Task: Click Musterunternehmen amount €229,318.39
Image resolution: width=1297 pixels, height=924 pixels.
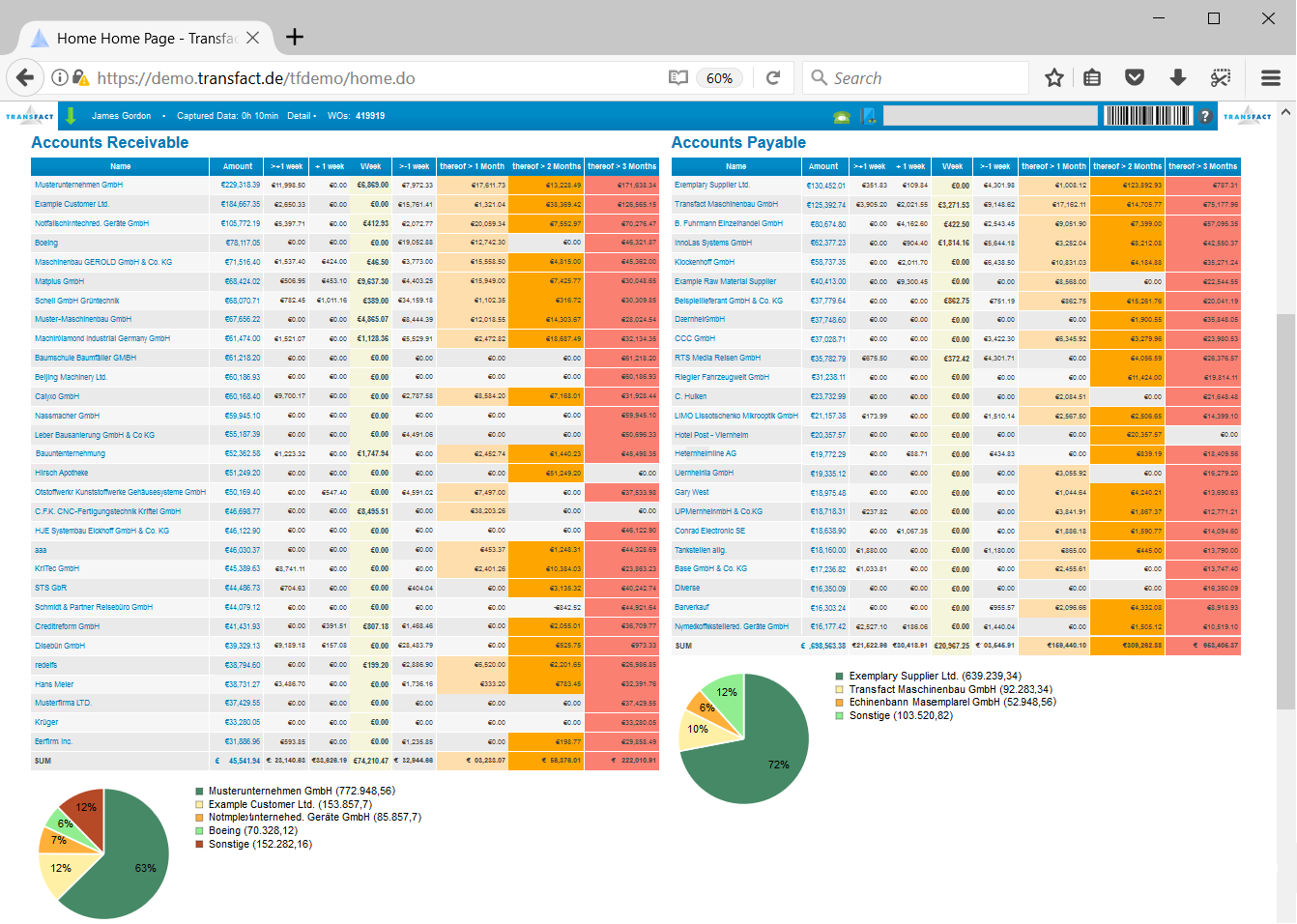Action: click(x=241, y=185)
